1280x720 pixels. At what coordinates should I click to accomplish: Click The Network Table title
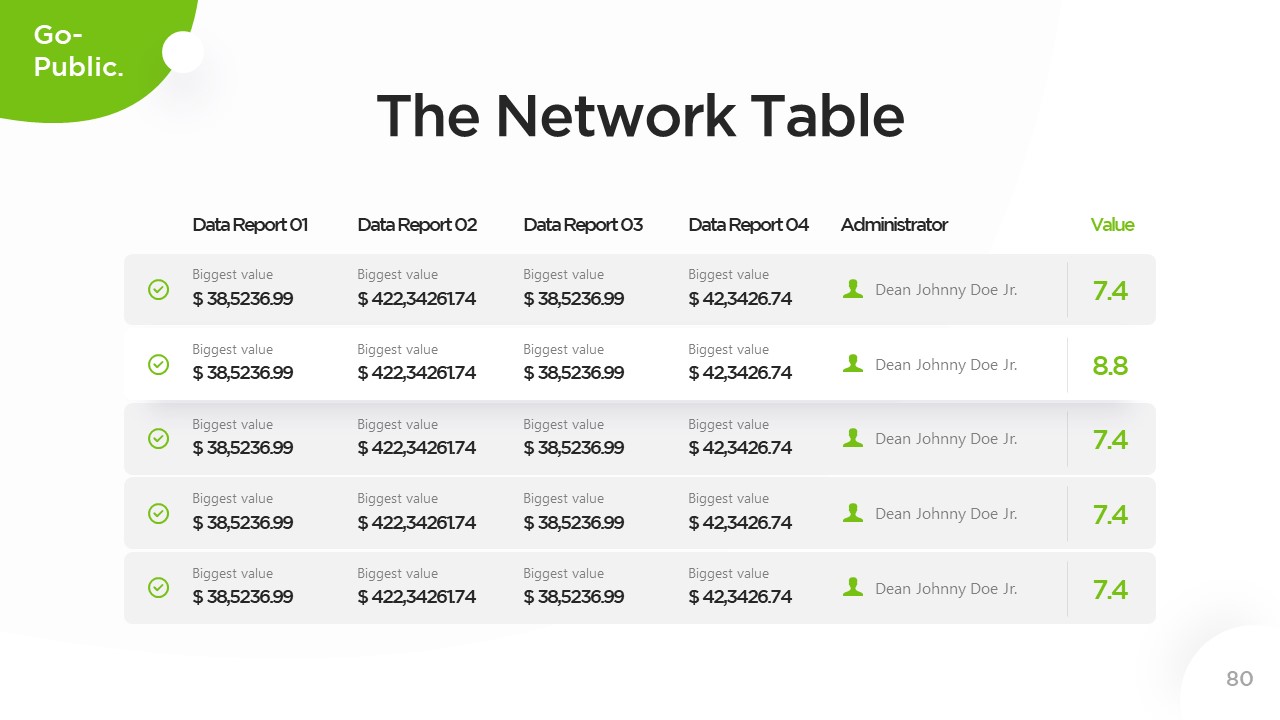coord(640,115)
